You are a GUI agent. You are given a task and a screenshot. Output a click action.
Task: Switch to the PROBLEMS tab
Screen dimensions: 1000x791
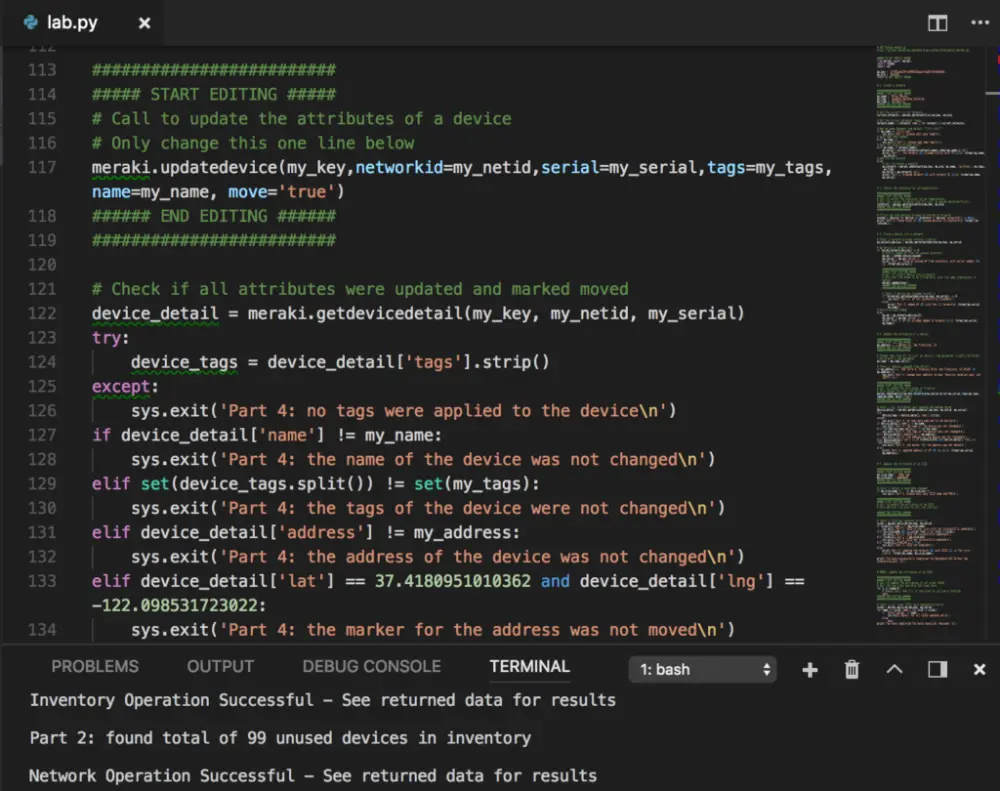[95, 666]
